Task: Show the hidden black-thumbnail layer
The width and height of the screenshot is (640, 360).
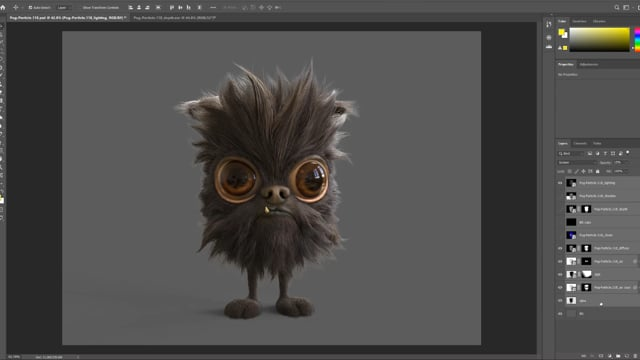Action: [560, 222]
